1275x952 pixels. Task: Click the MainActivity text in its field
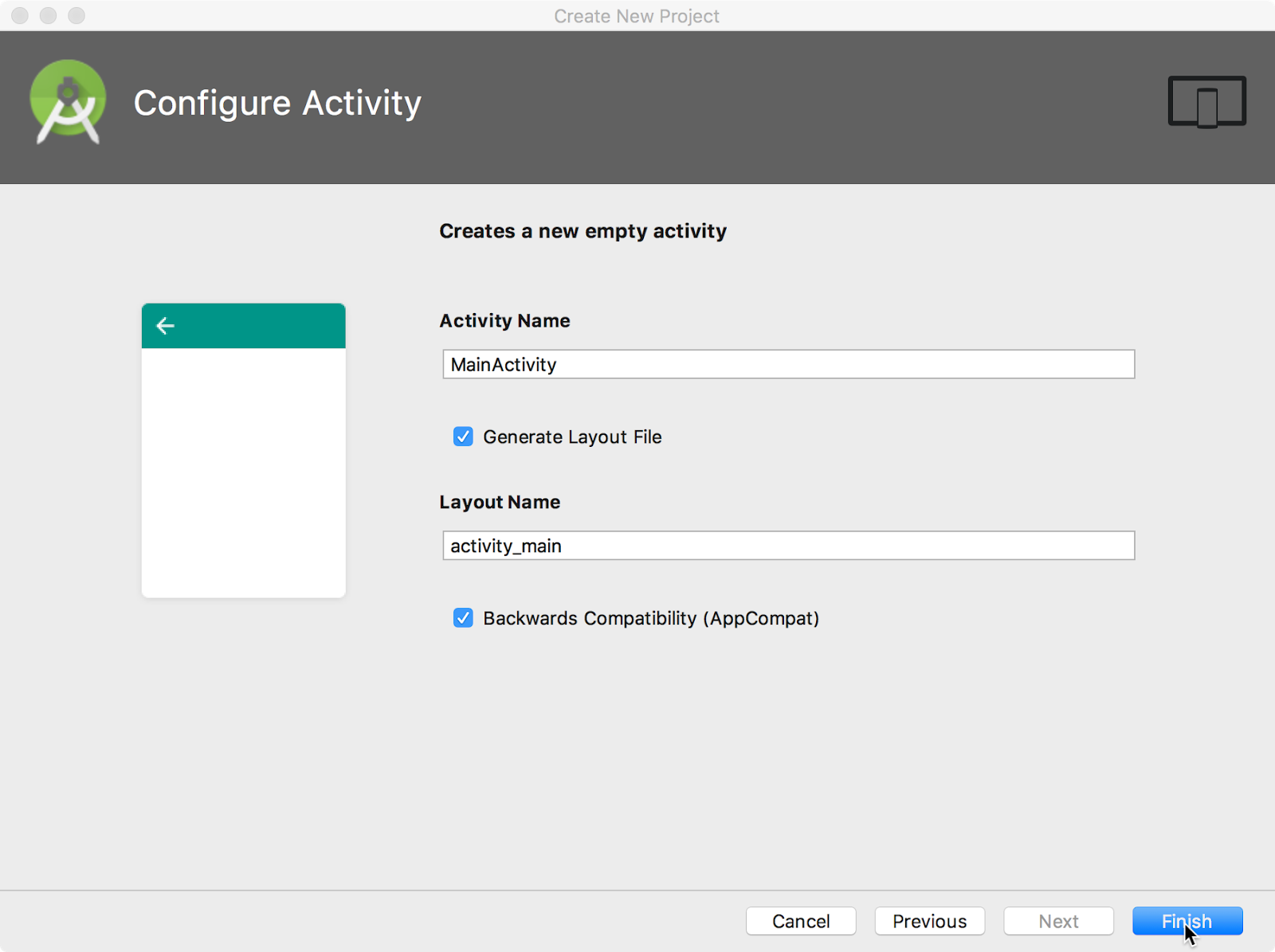(503, 364)
